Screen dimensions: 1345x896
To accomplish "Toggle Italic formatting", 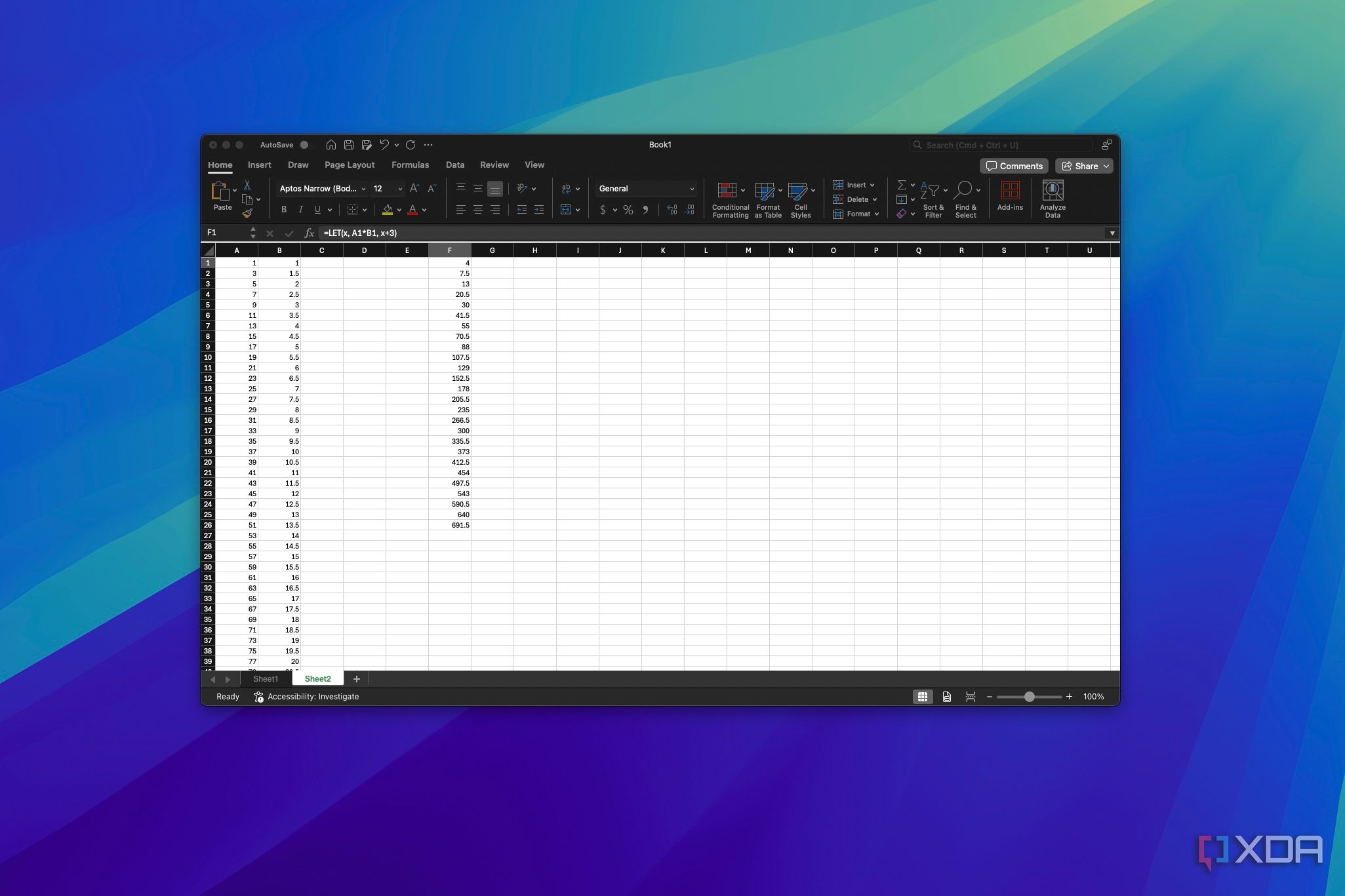I will coord(300,210).
